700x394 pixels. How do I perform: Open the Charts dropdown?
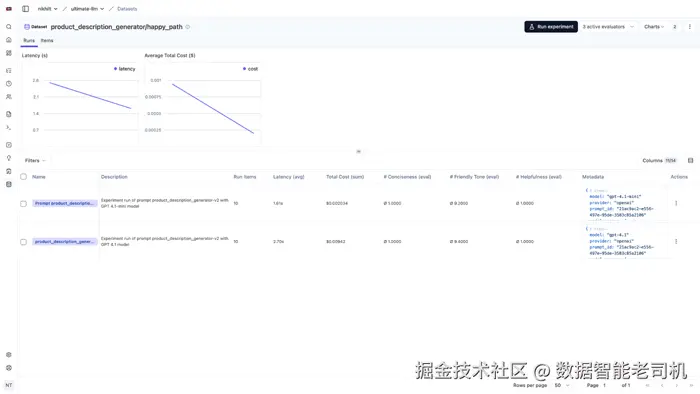pos(654,27)
